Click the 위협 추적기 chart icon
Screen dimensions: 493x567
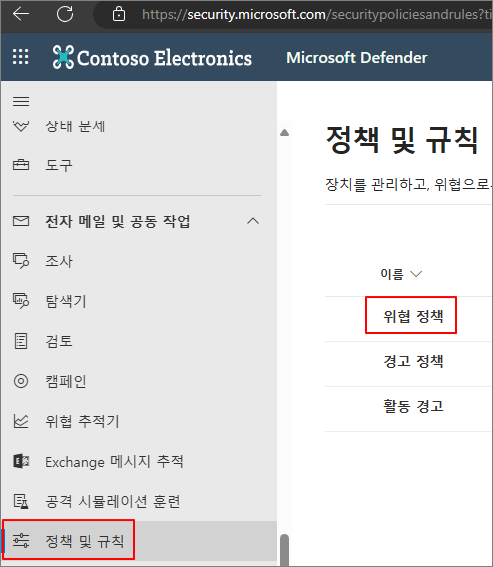pyautogui.click(x=21, y=421)
